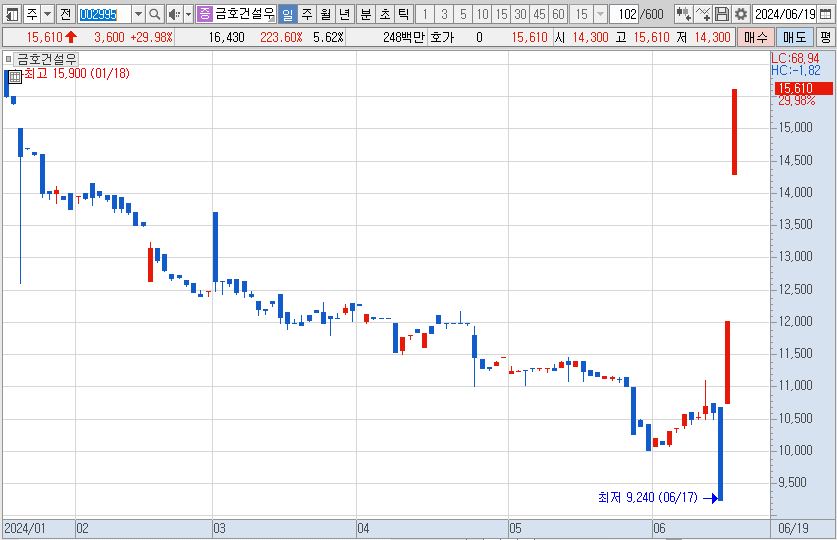Open the stock code history dropdown
Viewport: 837px width, 540px height.
point(138,14)
